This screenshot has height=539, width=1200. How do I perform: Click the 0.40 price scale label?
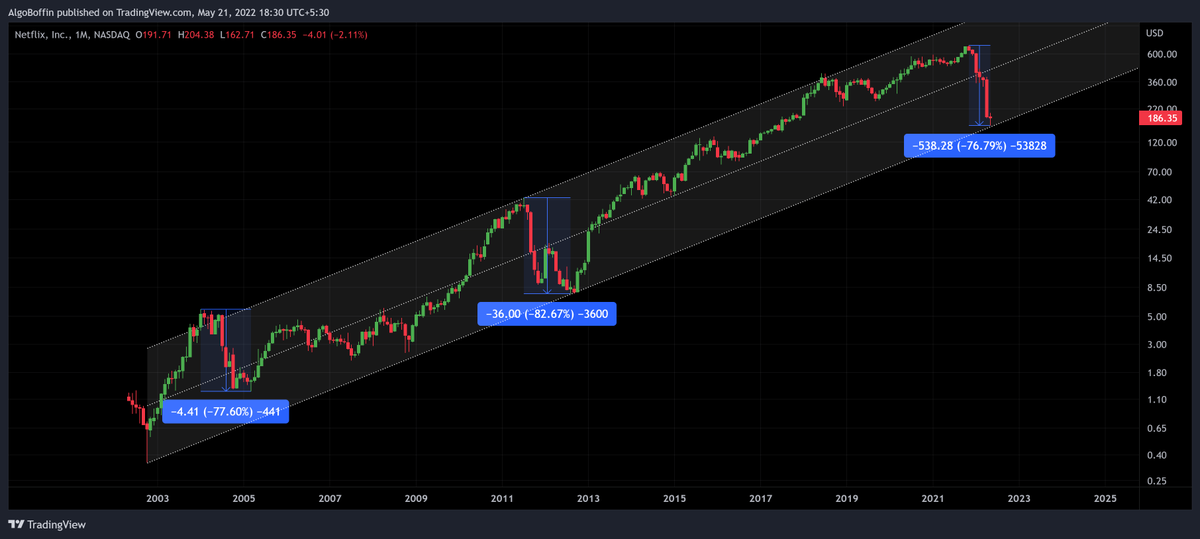(1156, 456)
